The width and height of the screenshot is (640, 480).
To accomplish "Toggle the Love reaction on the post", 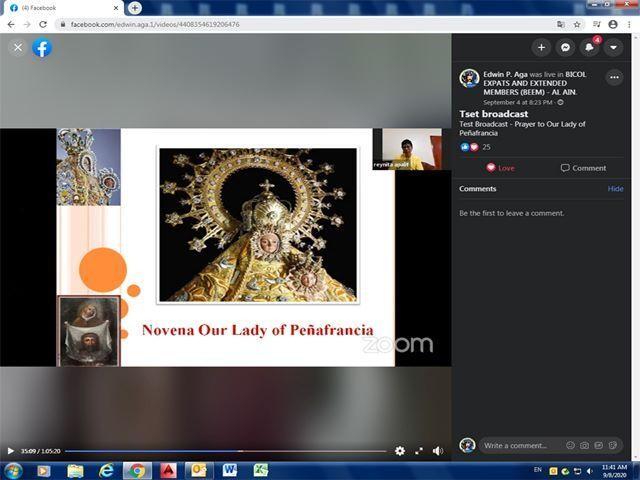I will [499, 168].
